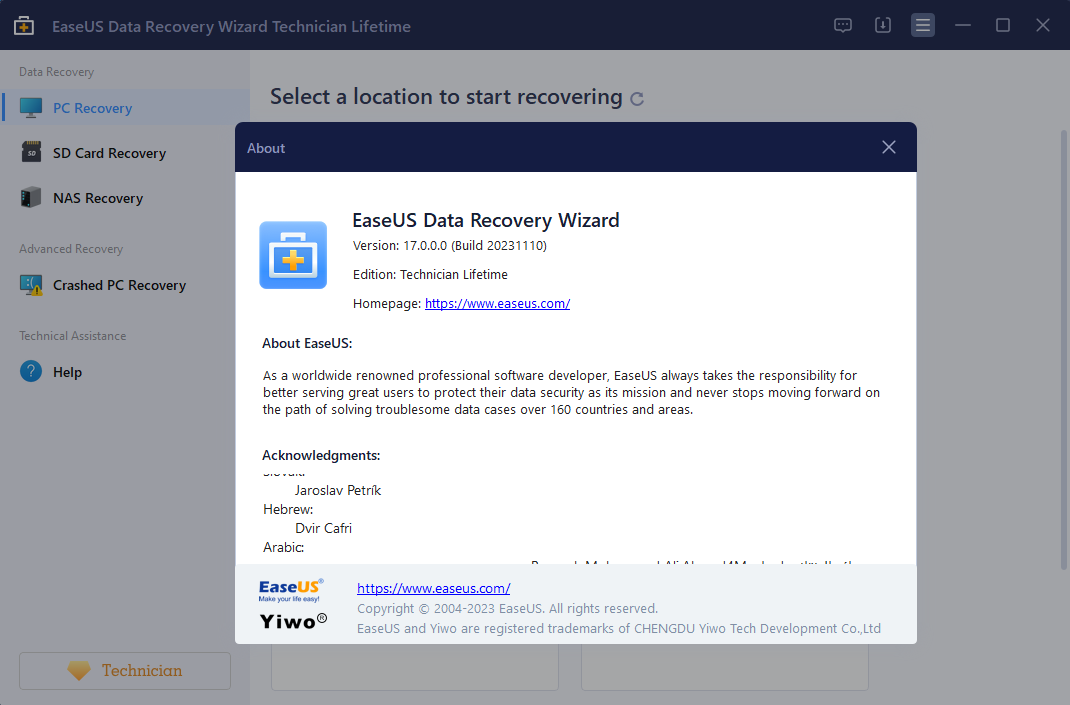Click the 'EaseUS Data Recovery Wizard' About title
The height and width of the screenshot is (705, 1070).
(x=486, y=220)
